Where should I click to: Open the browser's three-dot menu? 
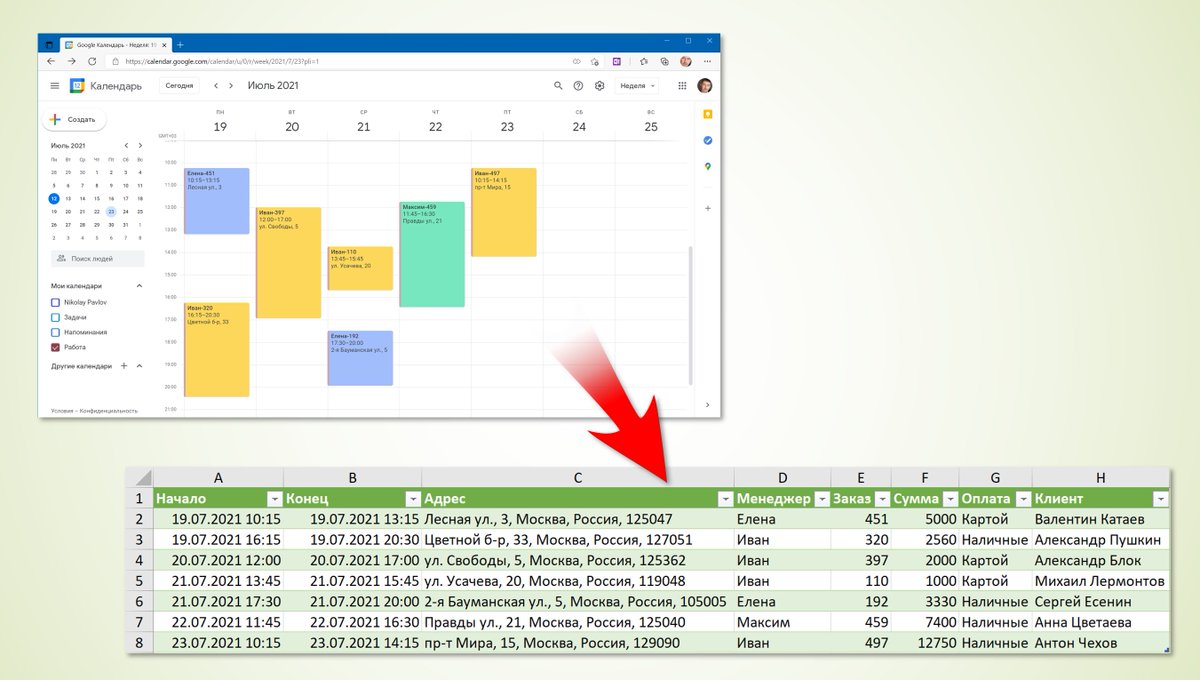point(707,60)
